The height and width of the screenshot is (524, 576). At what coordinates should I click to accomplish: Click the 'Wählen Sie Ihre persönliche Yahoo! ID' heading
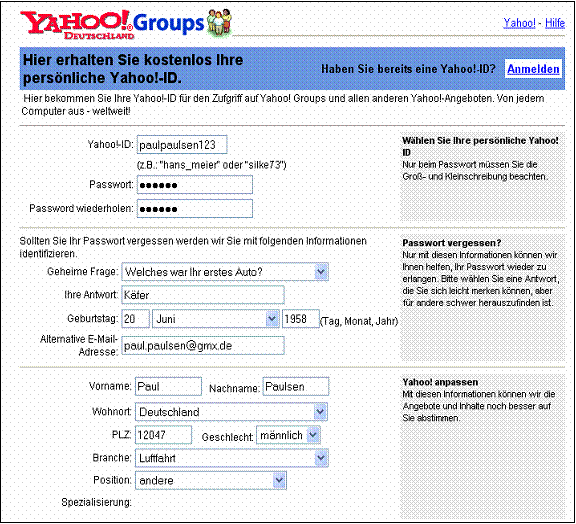point(480,146)
